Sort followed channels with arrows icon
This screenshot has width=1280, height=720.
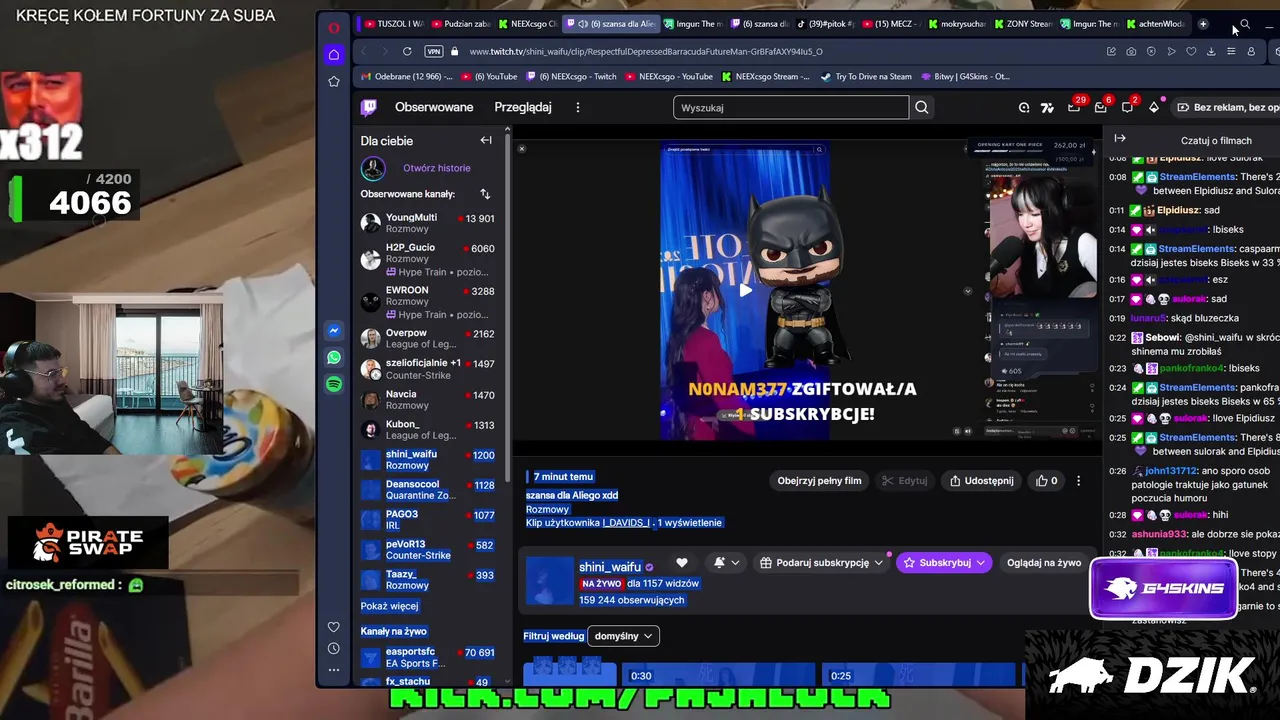point(485,194)
